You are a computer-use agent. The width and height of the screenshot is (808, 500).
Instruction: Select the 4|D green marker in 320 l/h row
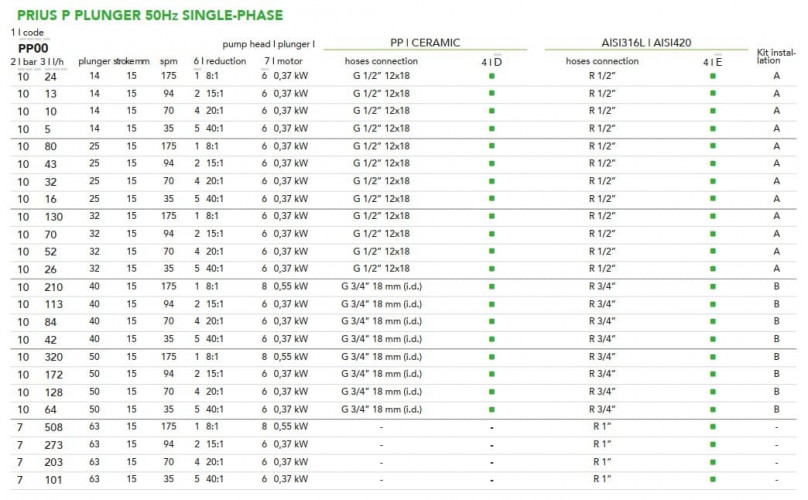(491, 357)
